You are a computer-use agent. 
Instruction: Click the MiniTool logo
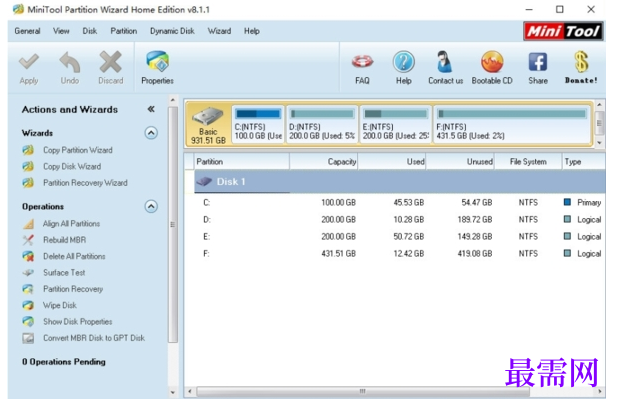(563, 31)
